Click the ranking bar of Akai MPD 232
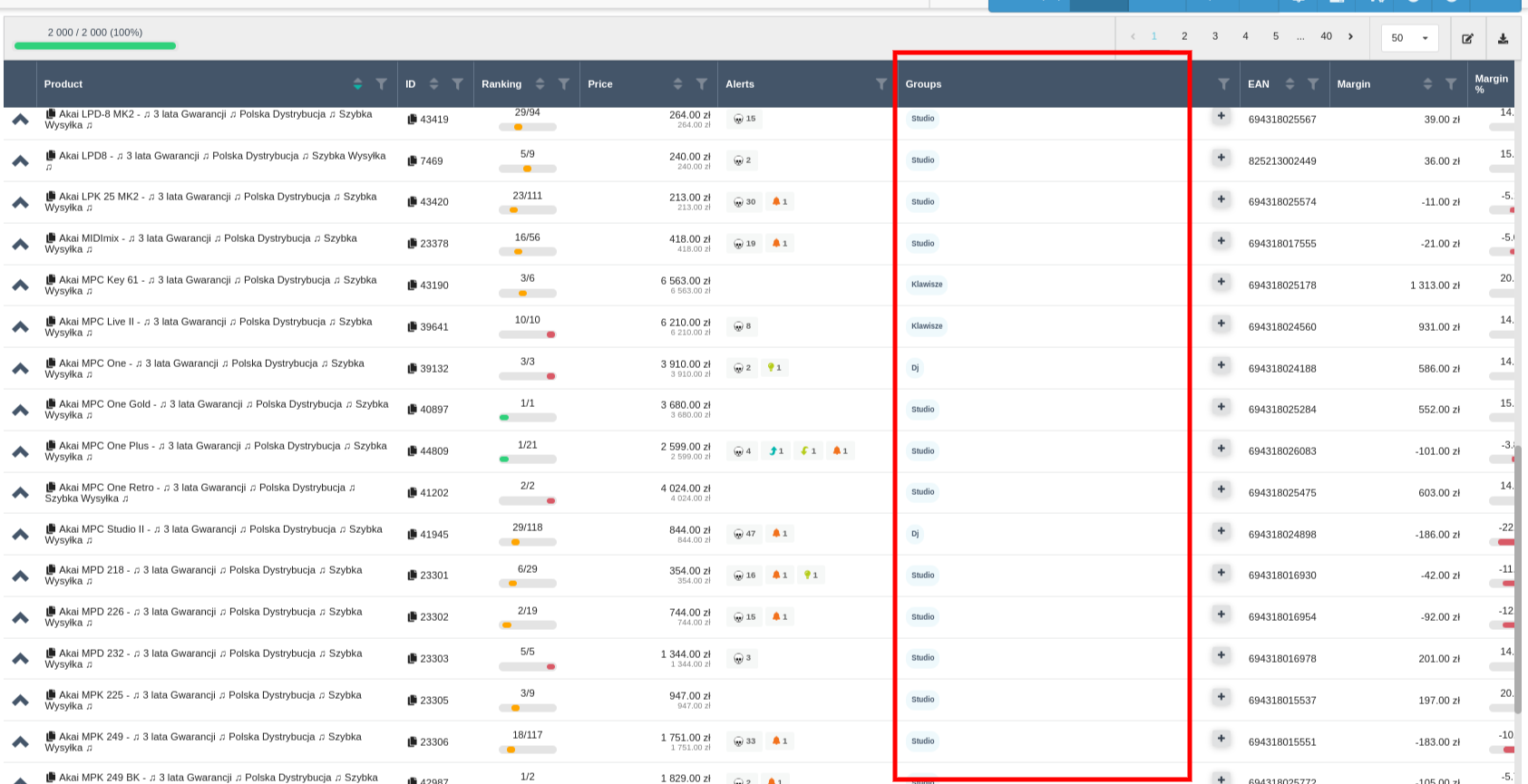The width and height of the screenshot is (1528, 784). (528, 667)
